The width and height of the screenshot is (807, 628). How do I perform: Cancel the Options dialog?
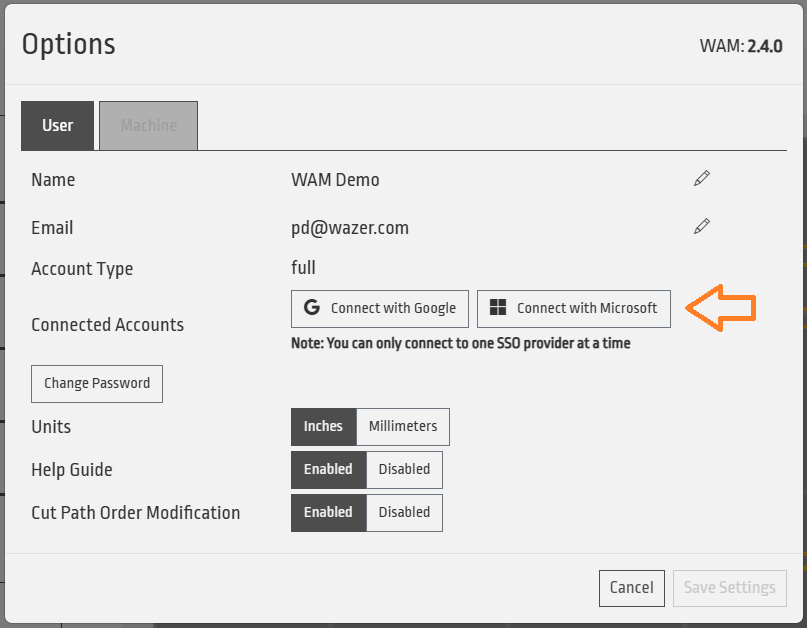pyautogui.click(x=631, y=588)
